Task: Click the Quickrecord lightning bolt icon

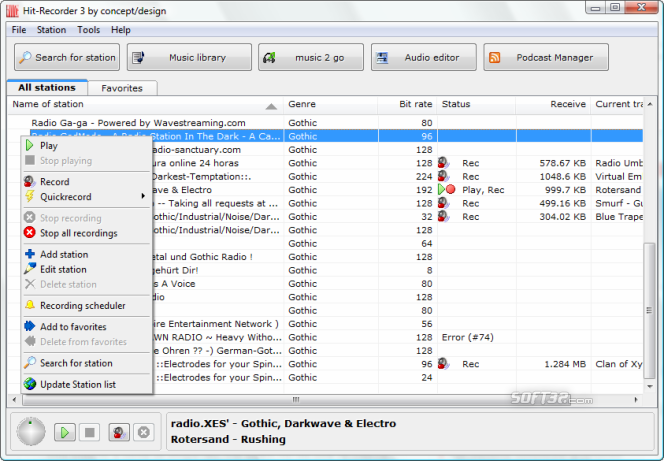Action: point(30,196)
